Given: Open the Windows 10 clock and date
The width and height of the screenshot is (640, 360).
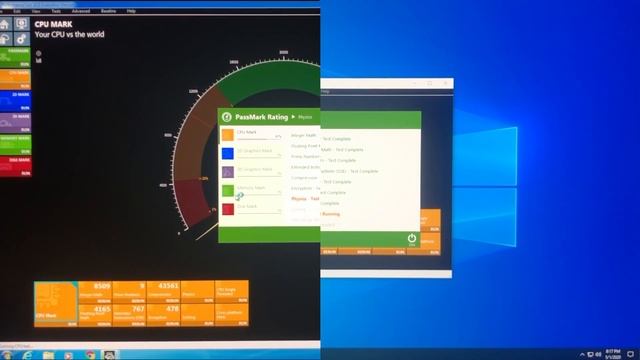Looking at the screenshot, I should point(613,354).
